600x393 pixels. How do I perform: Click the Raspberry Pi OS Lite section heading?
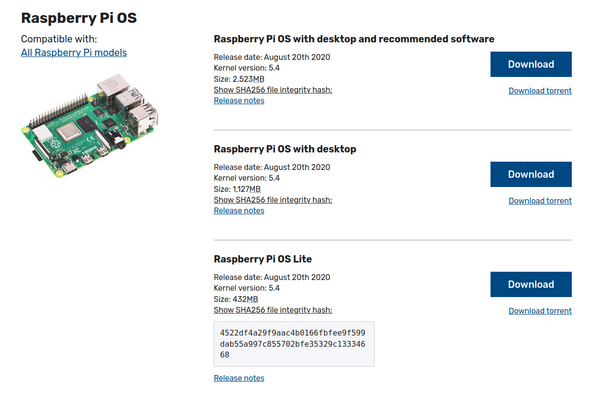coord(262,259)
